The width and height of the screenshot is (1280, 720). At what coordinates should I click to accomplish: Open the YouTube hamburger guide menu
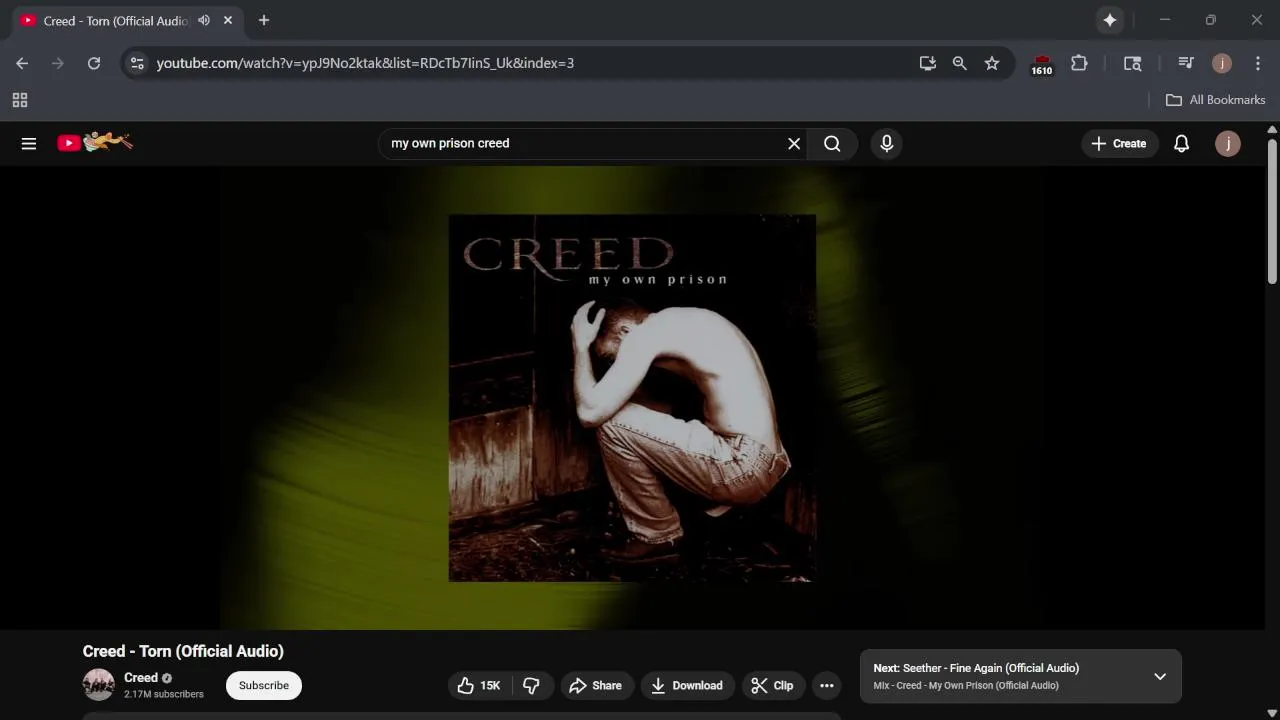pyautogui.click(x=29, y=143)
